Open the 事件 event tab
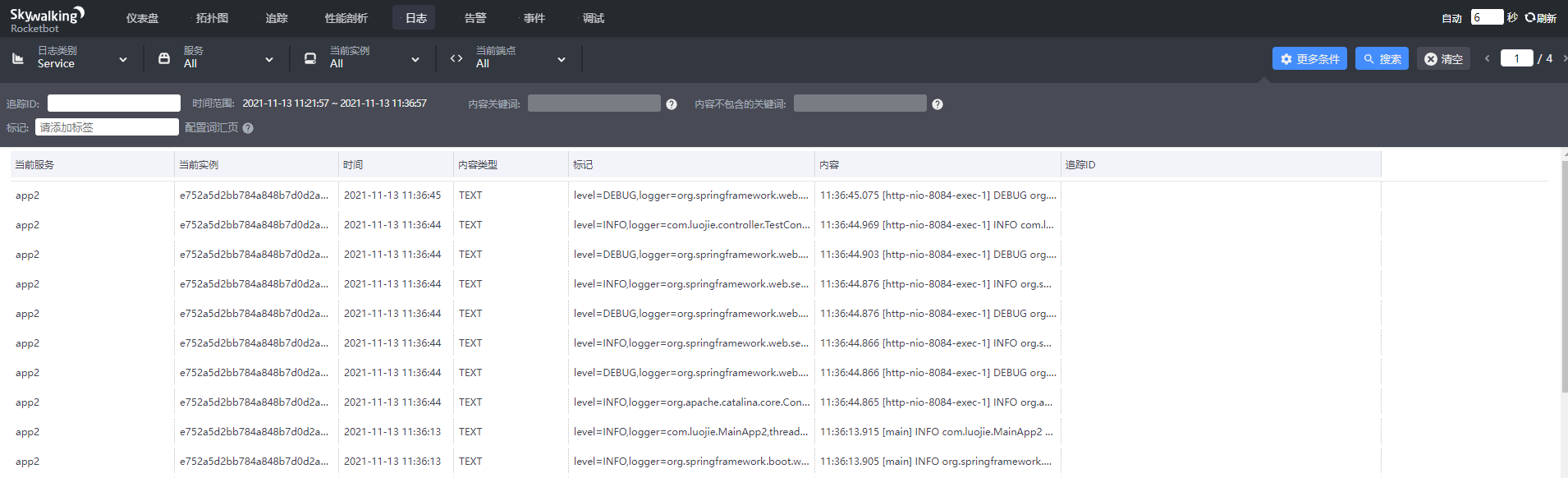 point(534,18)
